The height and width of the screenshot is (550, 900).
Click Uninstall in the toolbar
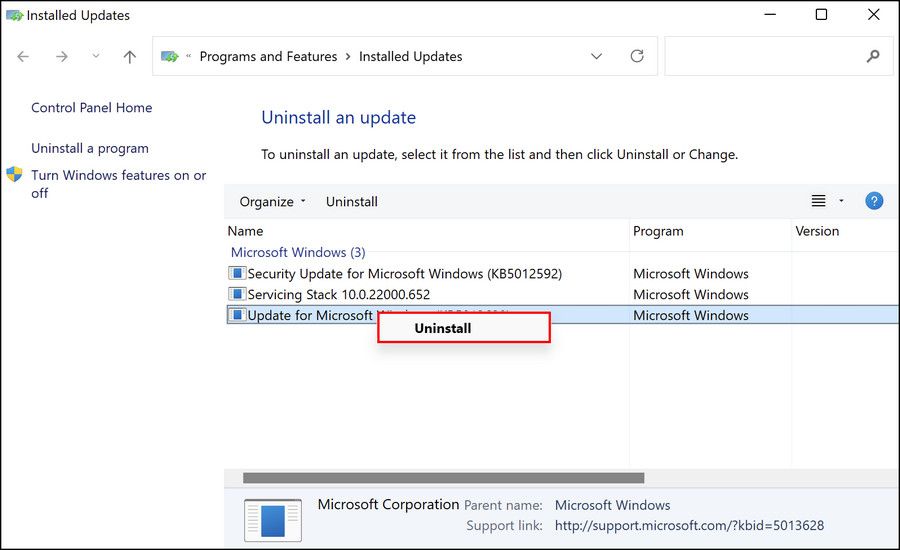(x=351, y=202)
